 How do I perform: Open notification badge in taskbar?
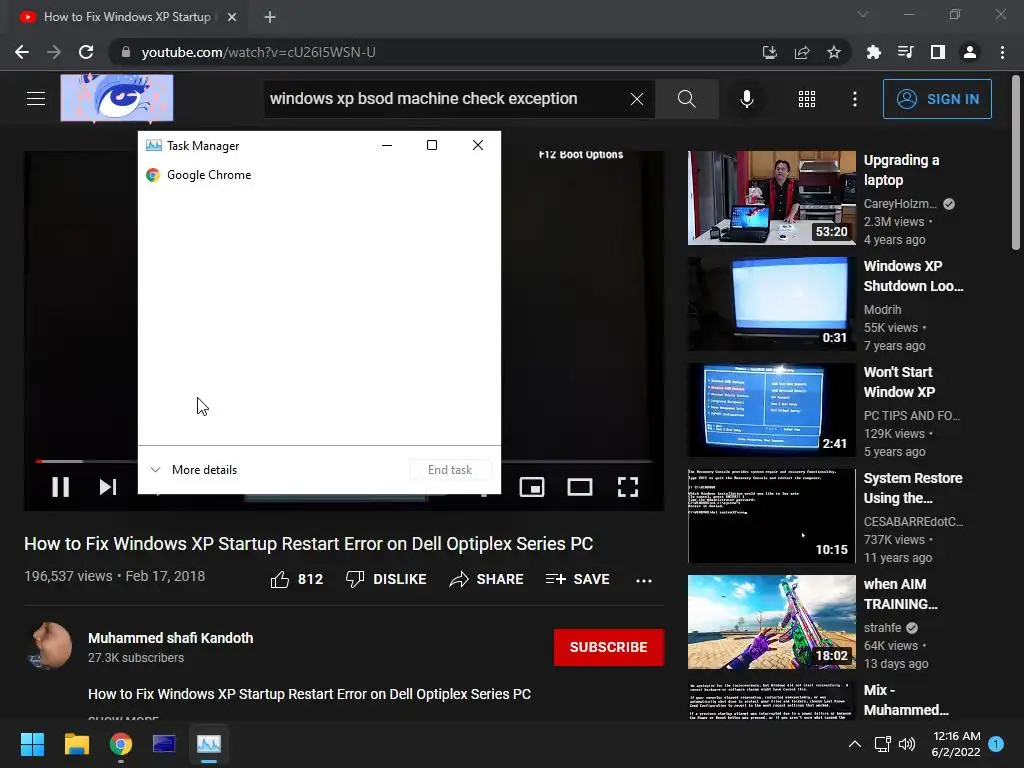[x=996, y=744]
